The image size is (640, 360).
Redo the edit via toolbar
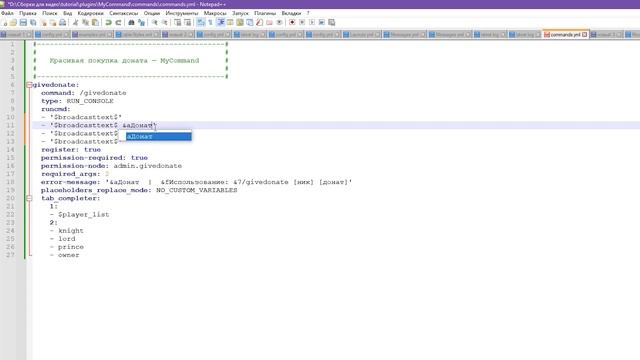[118, 22]
